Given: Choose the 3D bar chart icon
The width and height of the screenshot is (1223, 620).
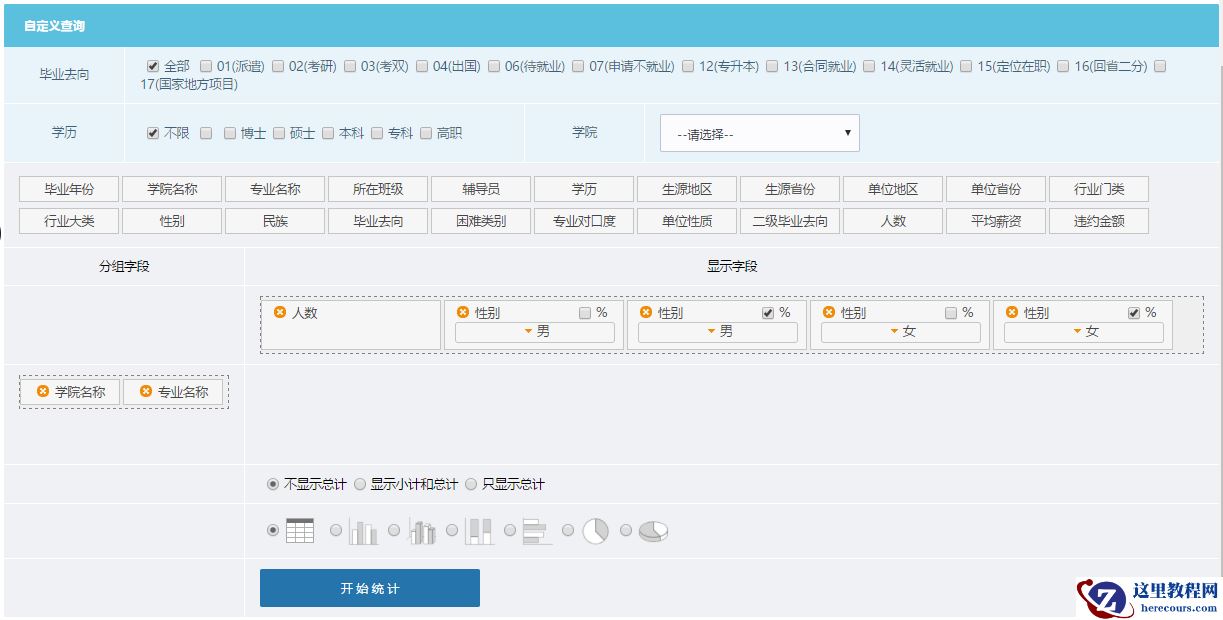Looking at the screenshot, I should pyautogui.click(x=422, y=531).
